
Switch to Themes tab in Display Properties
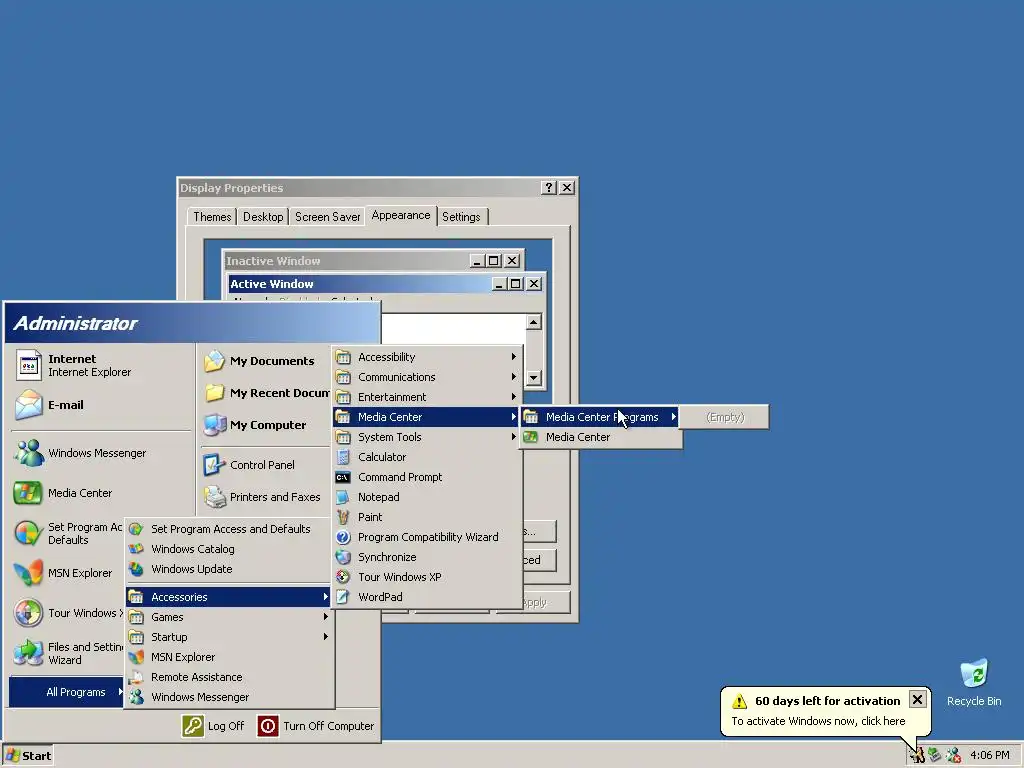click(x=212, y=217)
